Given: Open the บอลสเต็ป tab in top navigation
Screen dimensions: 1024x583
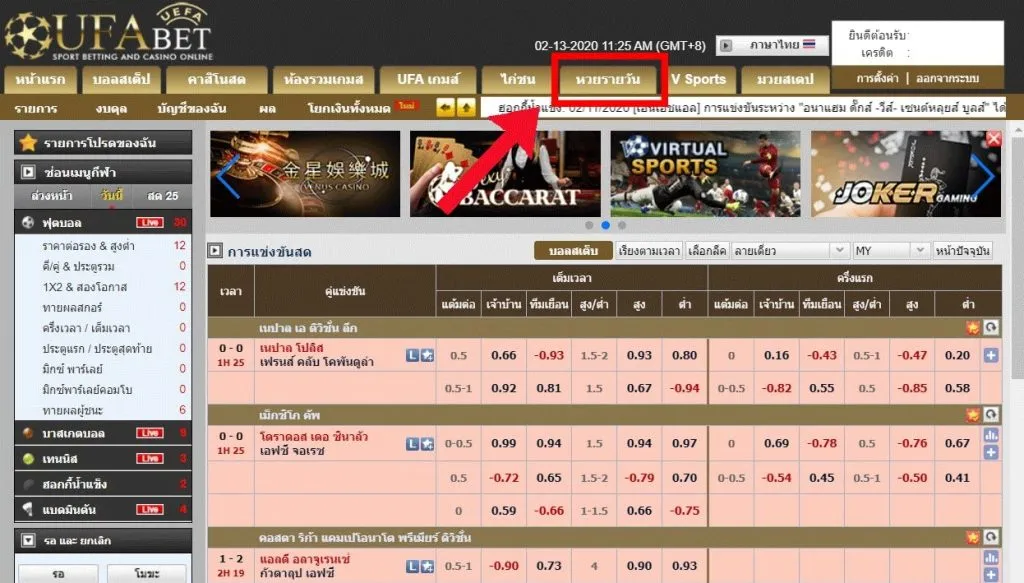Looking at the screenshot, I should [x=121, y=80].
